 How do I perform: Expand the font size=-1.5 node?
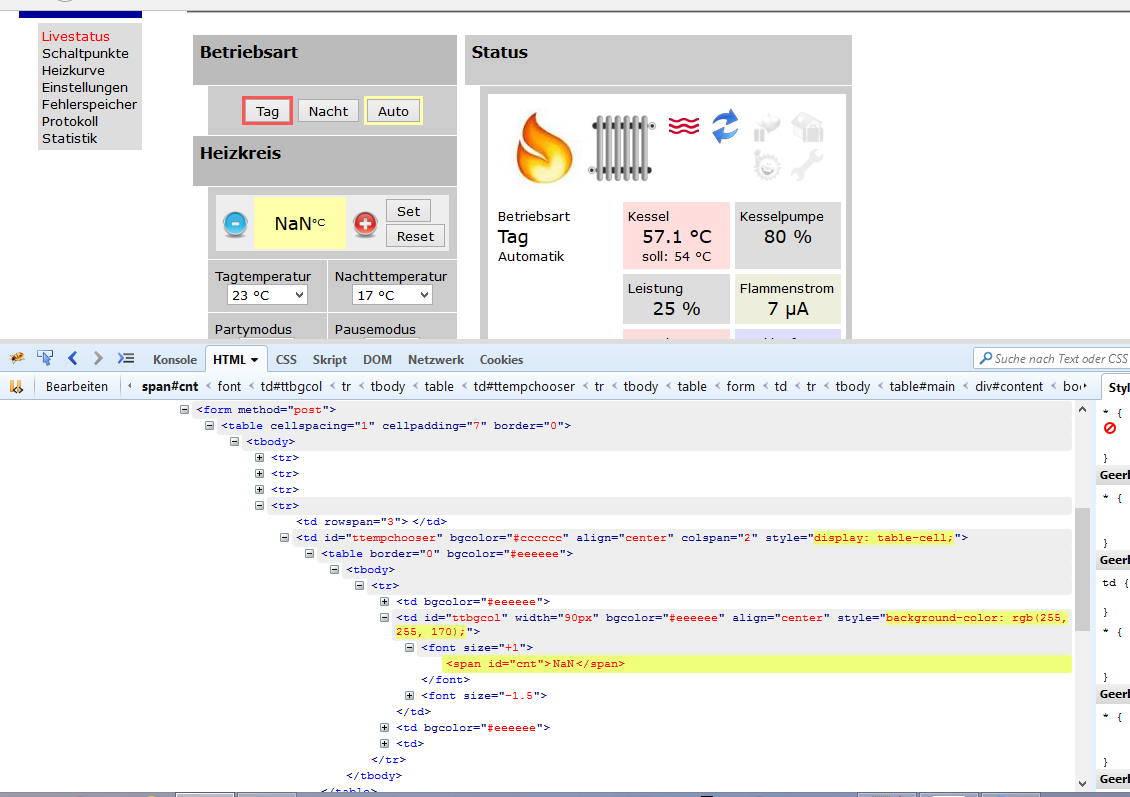pyautogui.click(x=409, y=695)
